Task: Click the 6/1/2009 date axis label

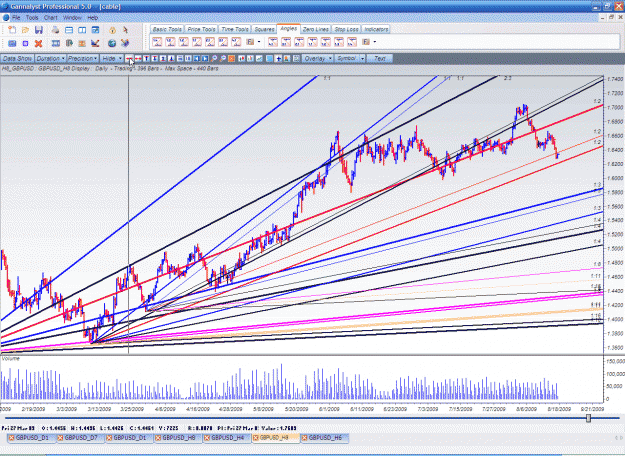Action: (329, 409)
